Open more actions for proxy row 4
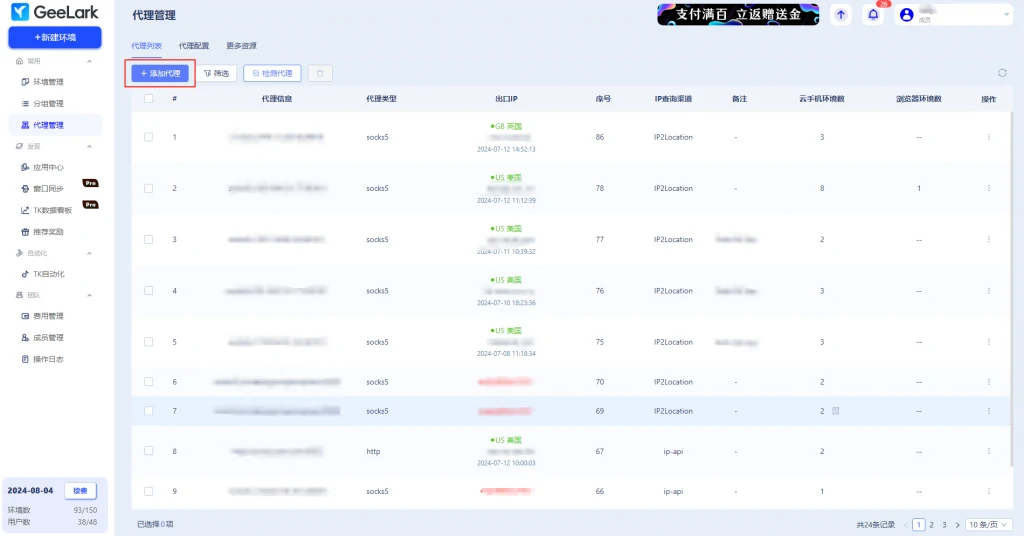This screenshot has width=1024, height=536. (989, 291)
